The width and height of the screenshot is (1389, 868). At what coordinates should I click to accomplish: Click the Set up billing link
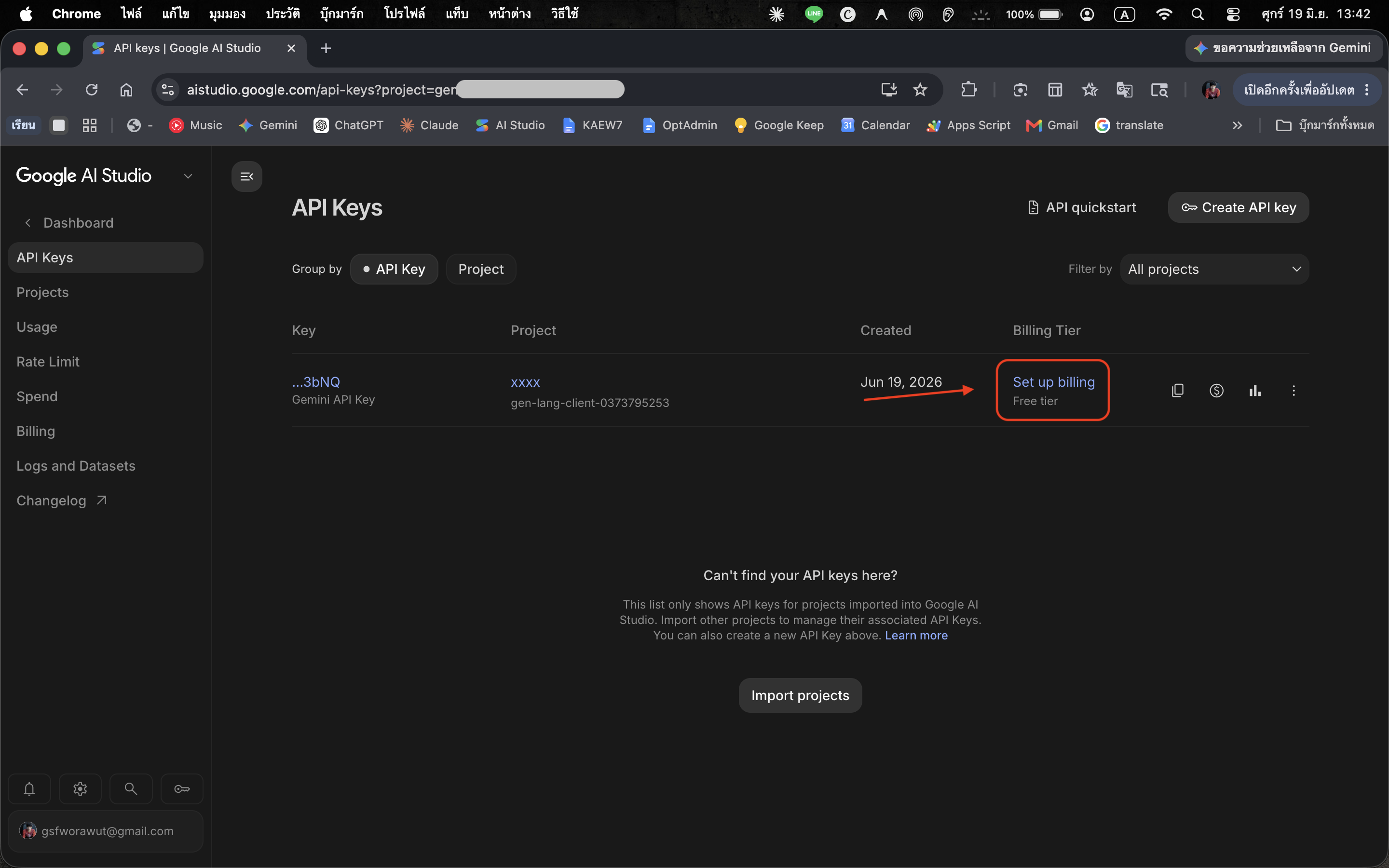tap(1054, 382)
